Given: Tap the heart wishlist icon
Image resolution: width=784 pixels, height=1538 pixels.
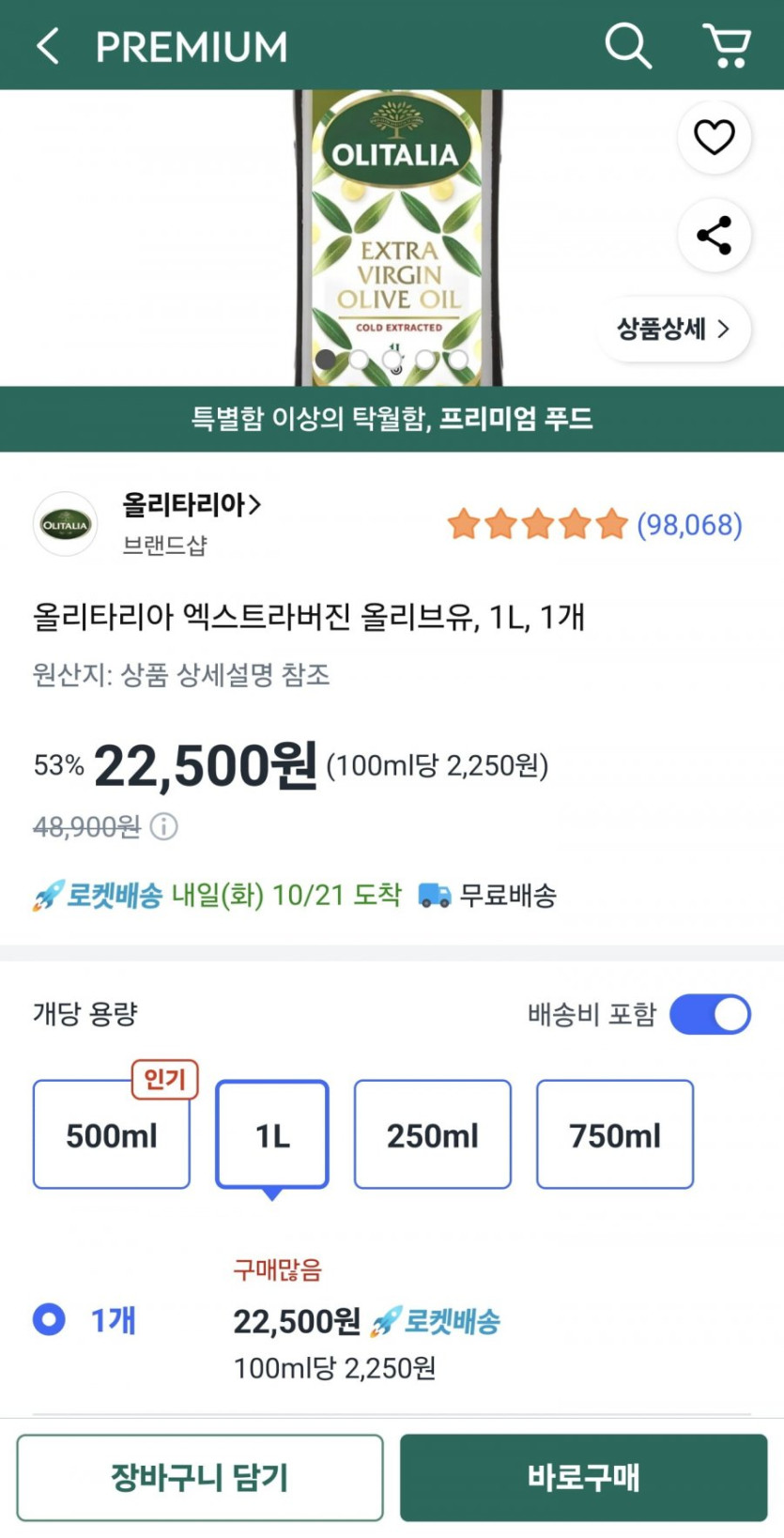Looking at the screenshot, I should click(714, 138).
